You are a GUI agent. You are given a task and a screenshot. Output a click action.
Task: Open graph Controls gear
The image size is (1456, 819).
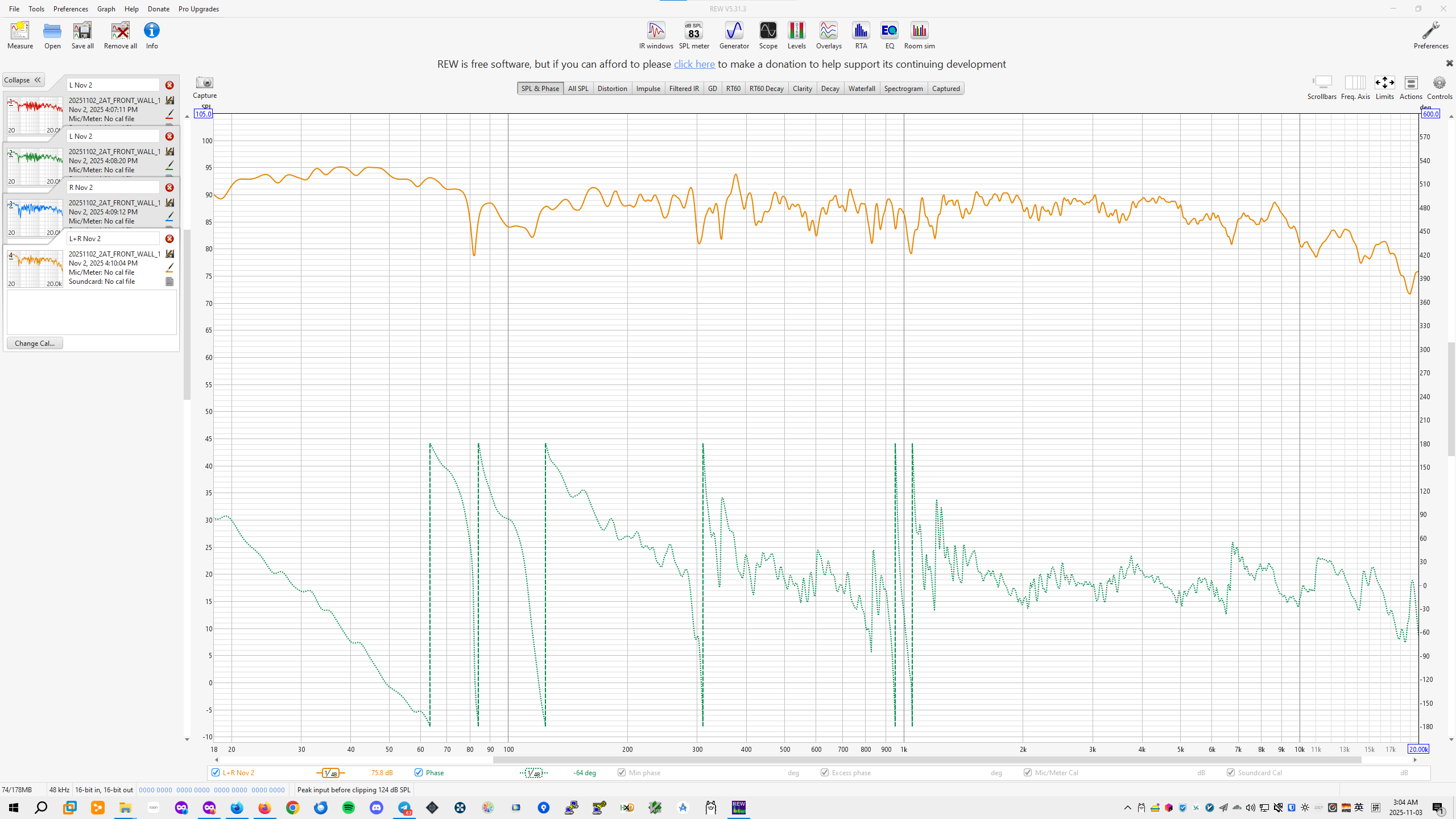click(1439, 83)
